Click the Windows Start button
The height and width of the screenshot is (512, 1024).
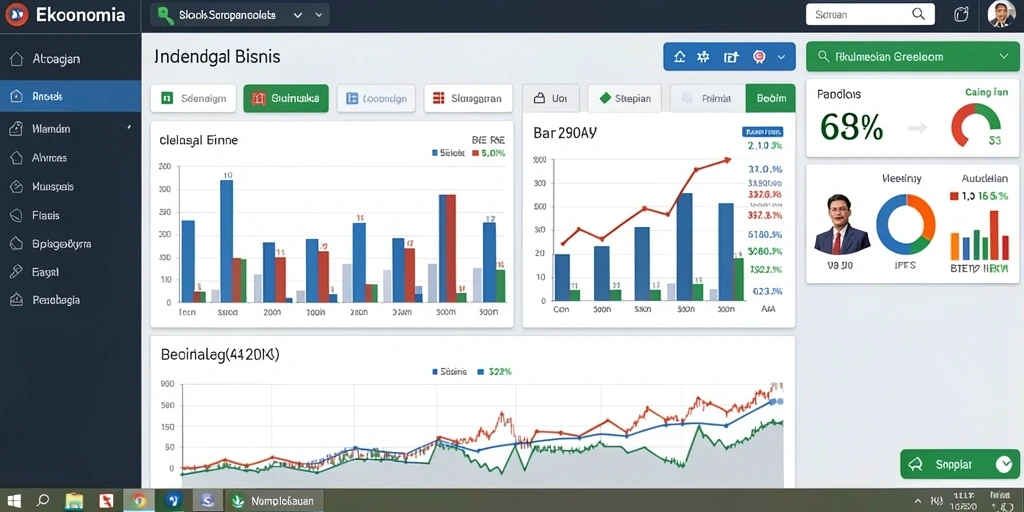[13, 501]
